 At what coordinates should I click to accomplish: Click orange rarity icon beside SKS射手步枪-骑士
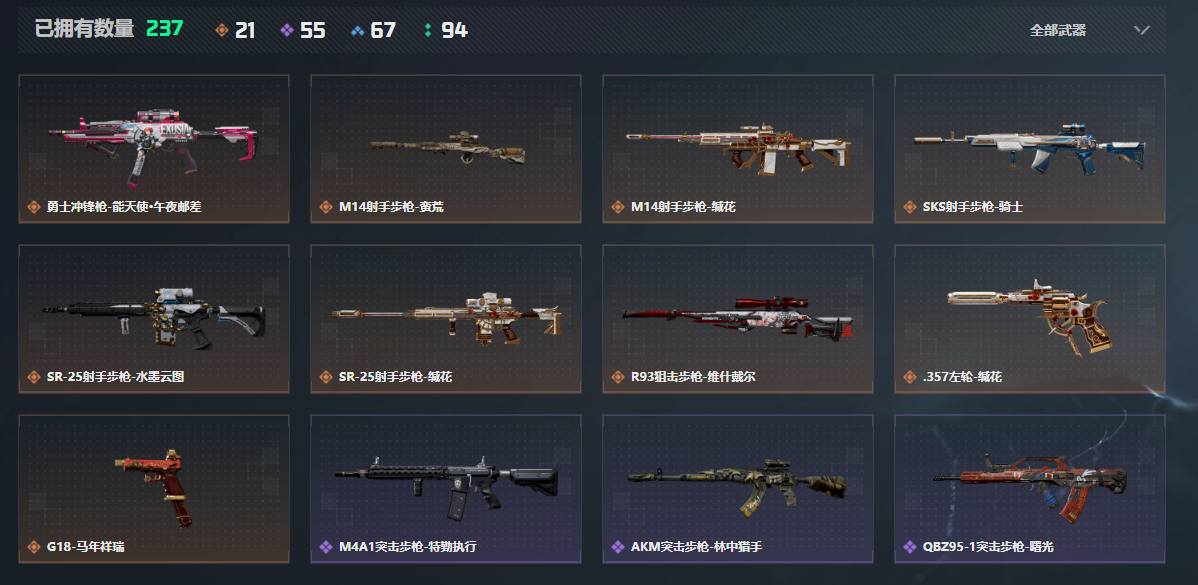click(x=909, y=207)
